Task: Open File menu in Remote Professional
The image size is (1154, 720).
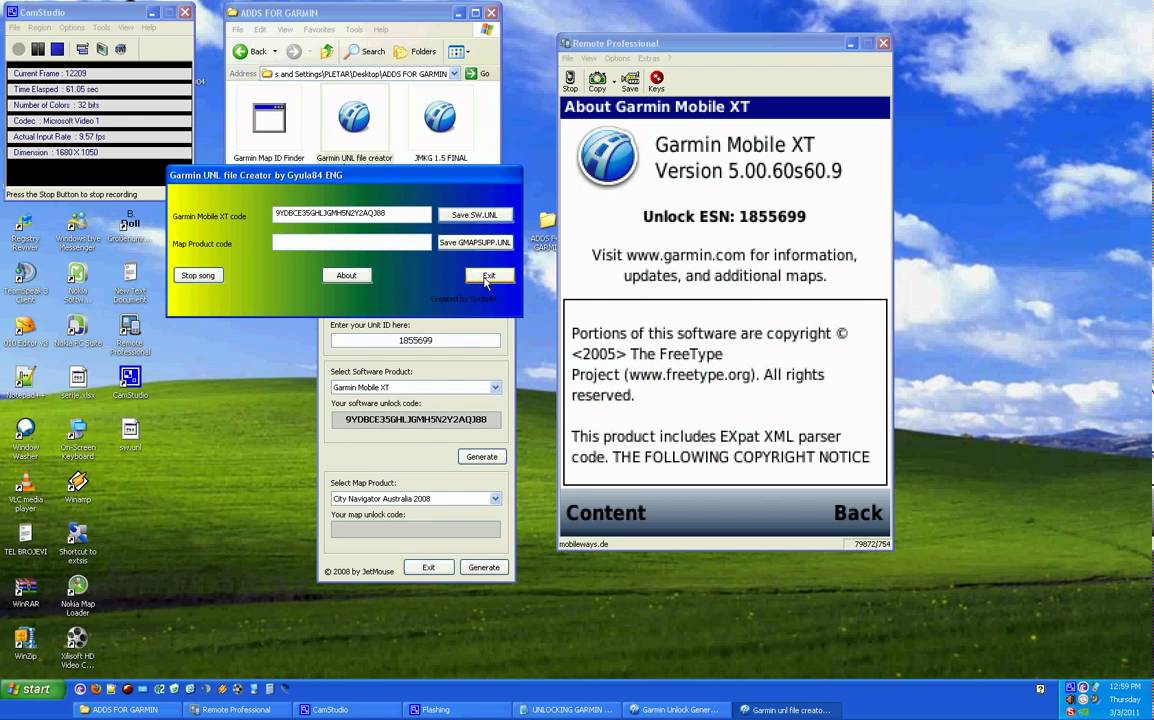Action: (x=567, y=58)
